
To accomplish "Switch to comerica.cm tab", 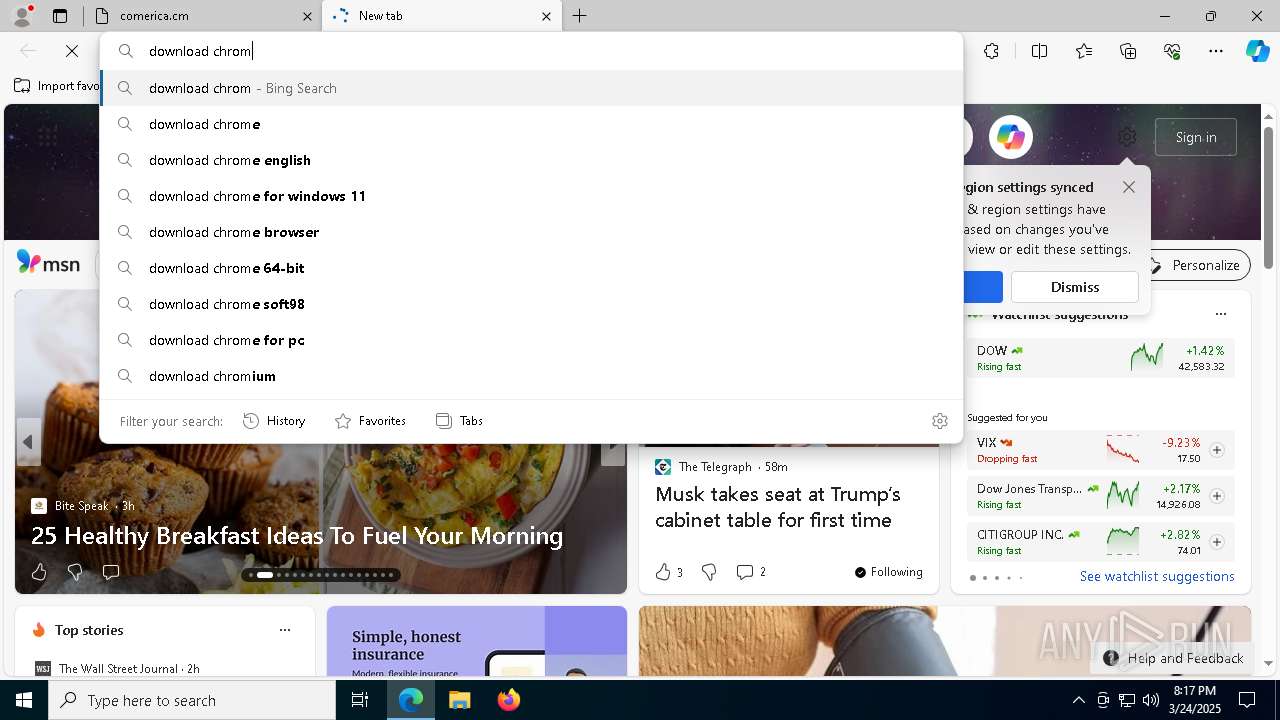I will point(200,16).
